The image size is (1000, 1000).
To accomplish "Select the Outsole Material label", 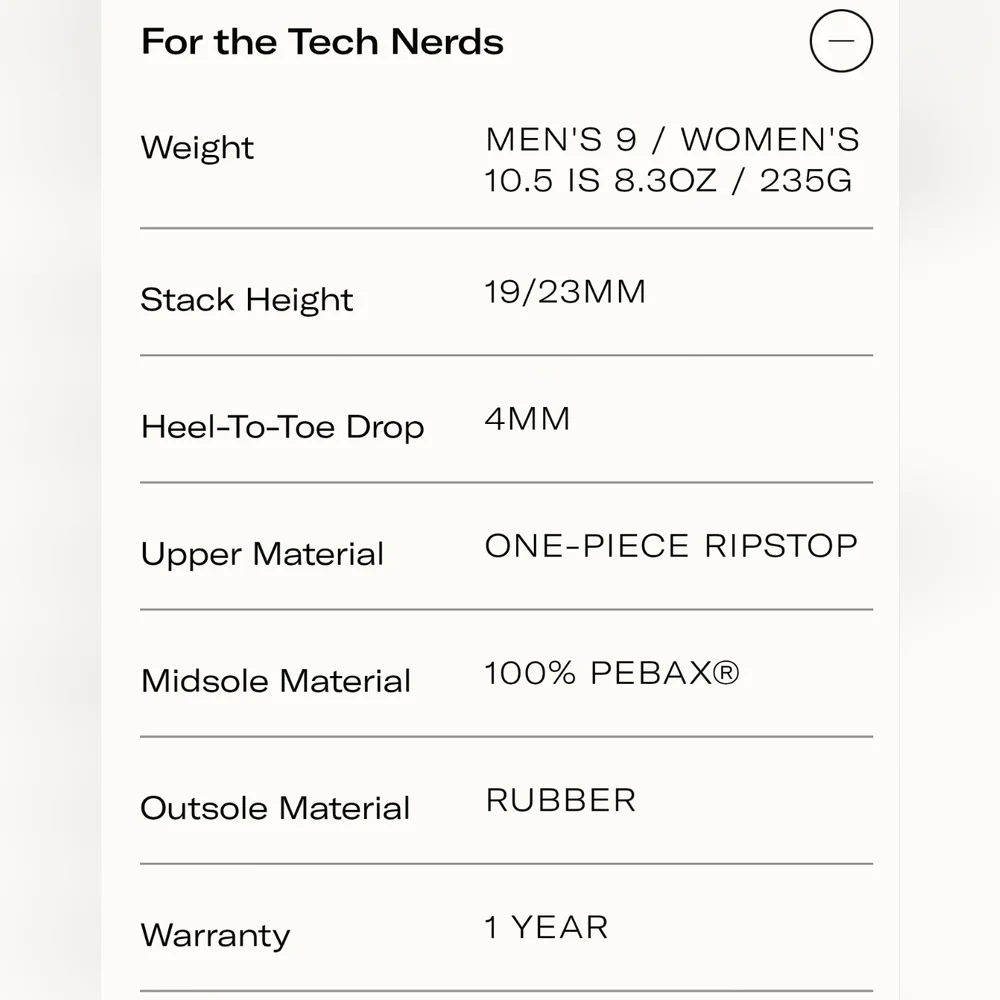I will [275, 808].
